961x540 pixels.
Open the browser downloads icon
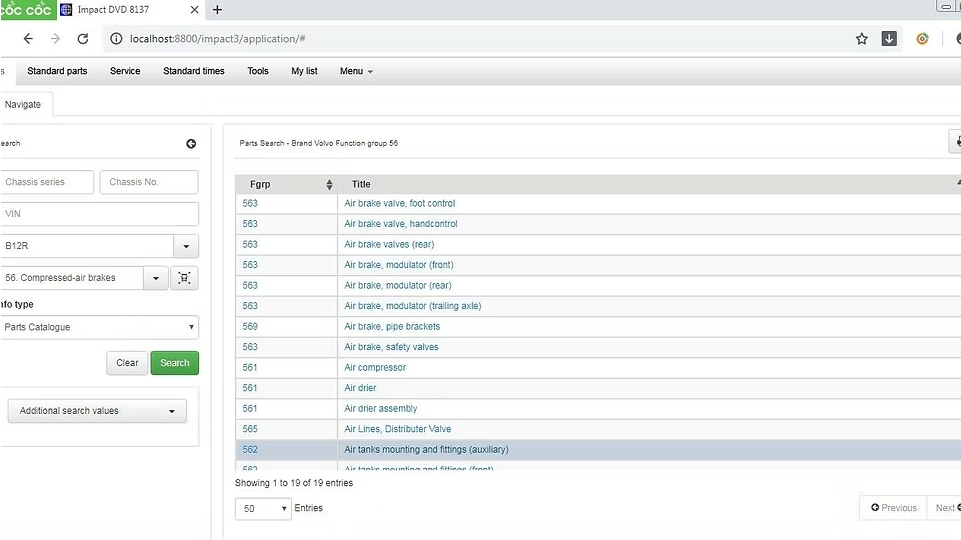(889, 39)
